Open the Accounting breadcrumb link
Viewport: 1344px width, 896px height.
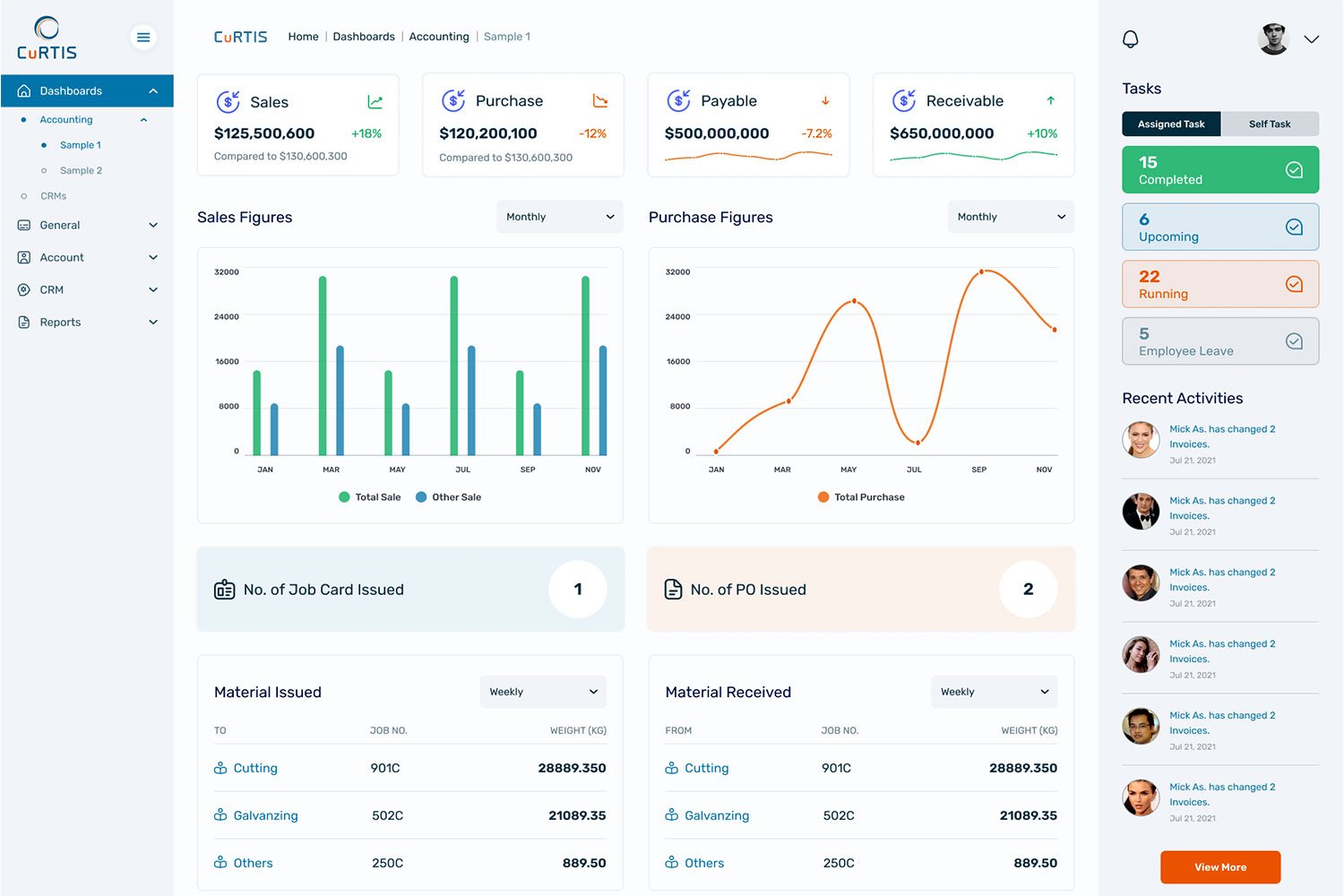coord(439,37)
